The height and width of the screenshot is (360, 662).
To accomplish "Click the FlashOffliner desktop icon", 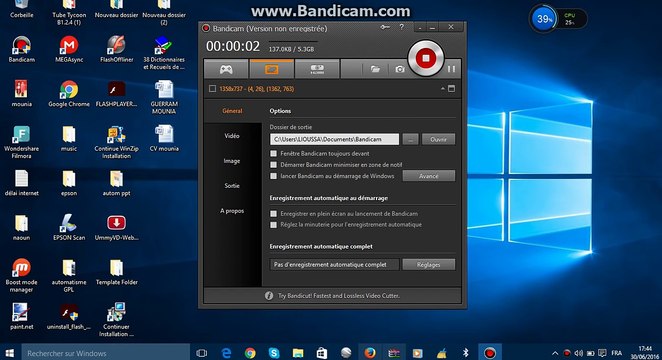I will (x=117, y=49).
